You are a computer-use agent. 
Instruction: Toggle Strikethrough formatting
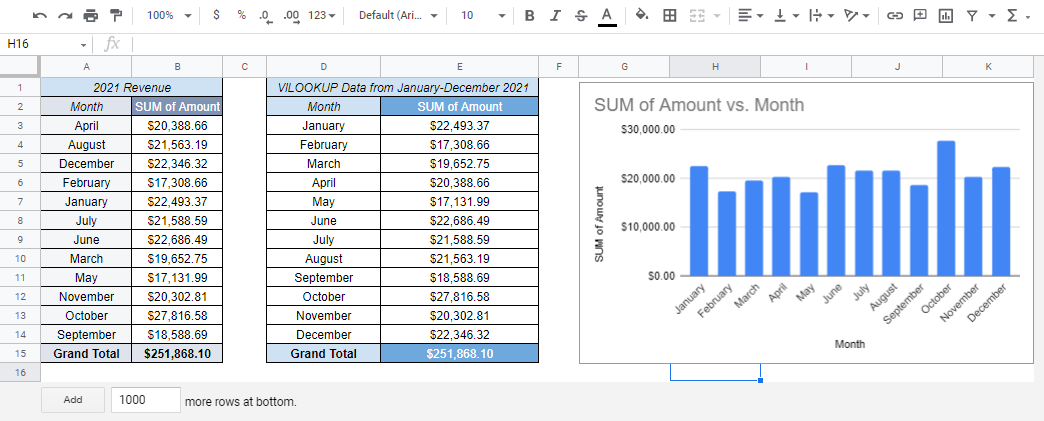[581, 16]
